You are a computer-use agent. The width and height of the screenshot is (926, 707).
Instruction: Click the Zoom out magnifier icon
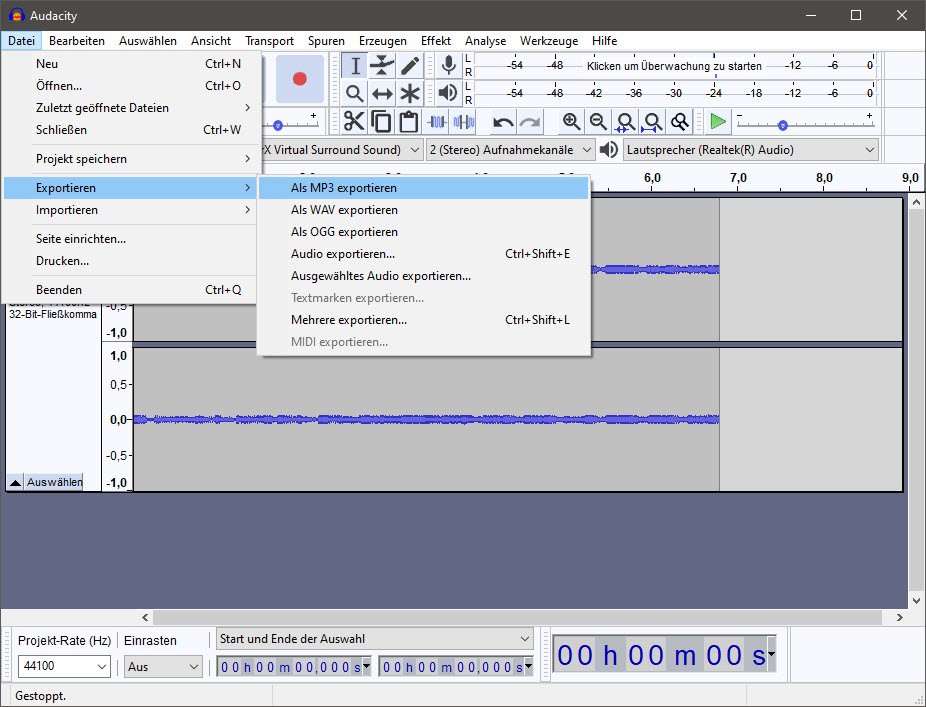pyautogui.click(x=598, y=122)
